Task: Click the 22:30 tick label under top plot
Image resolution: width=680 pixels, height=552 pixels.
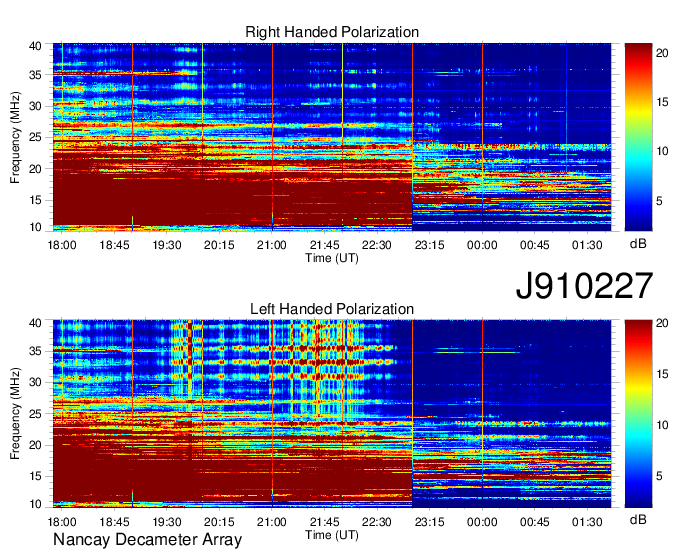Action: click(377, 245)
